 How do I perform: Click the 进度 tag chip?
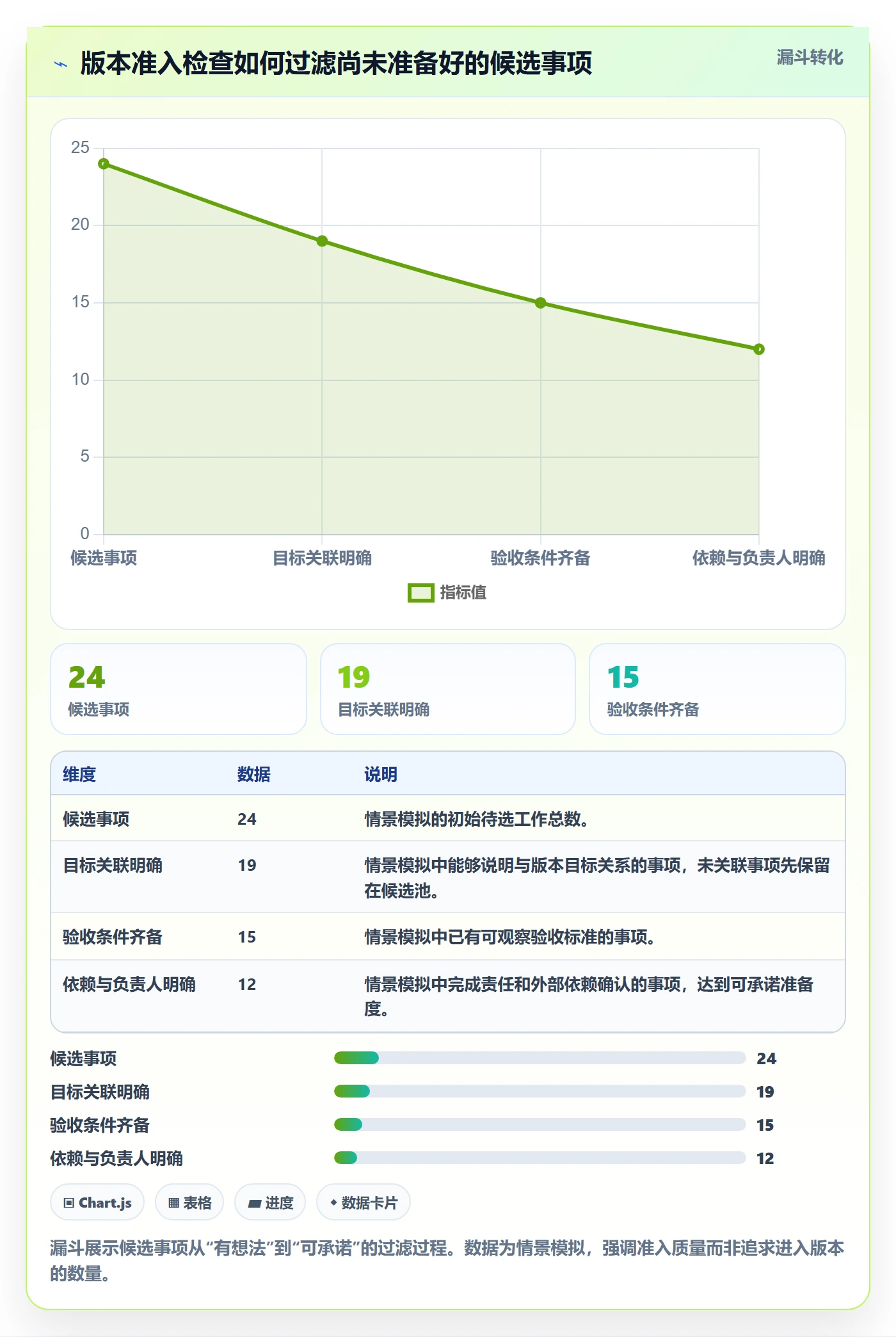pos(270,1203)
